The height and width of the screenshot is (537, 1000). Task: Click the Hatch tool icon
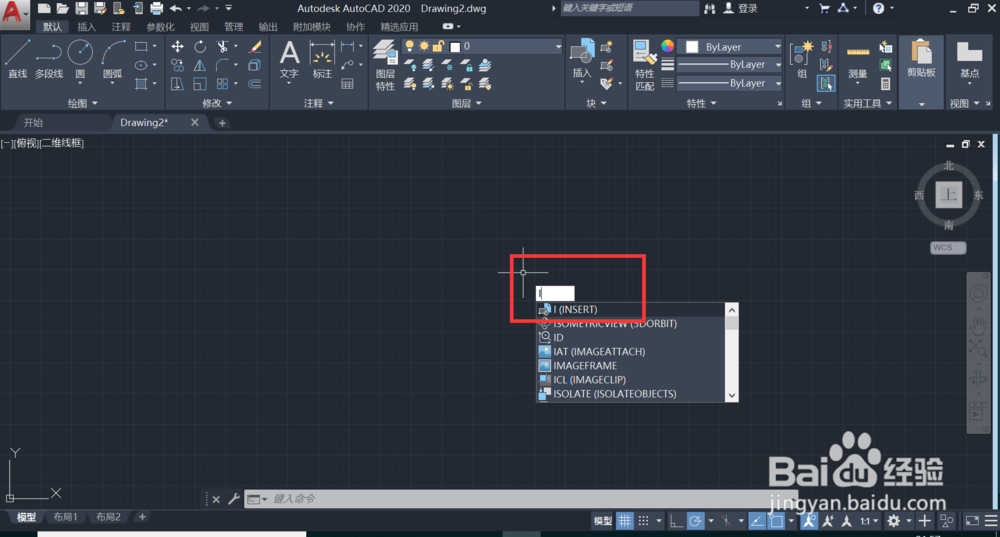coord(141,84)
